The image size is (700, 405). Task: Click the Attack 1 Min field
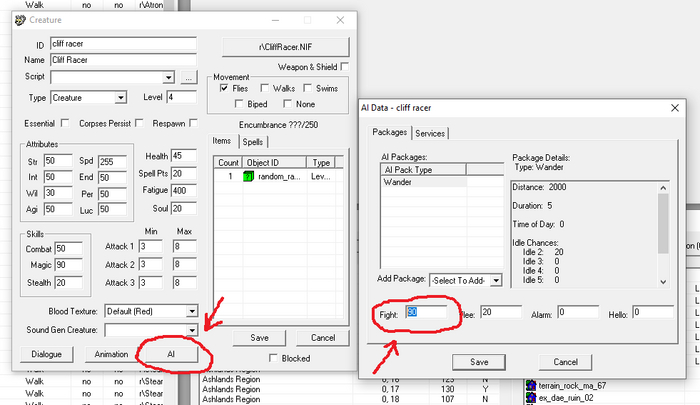[x=150, y=246]
